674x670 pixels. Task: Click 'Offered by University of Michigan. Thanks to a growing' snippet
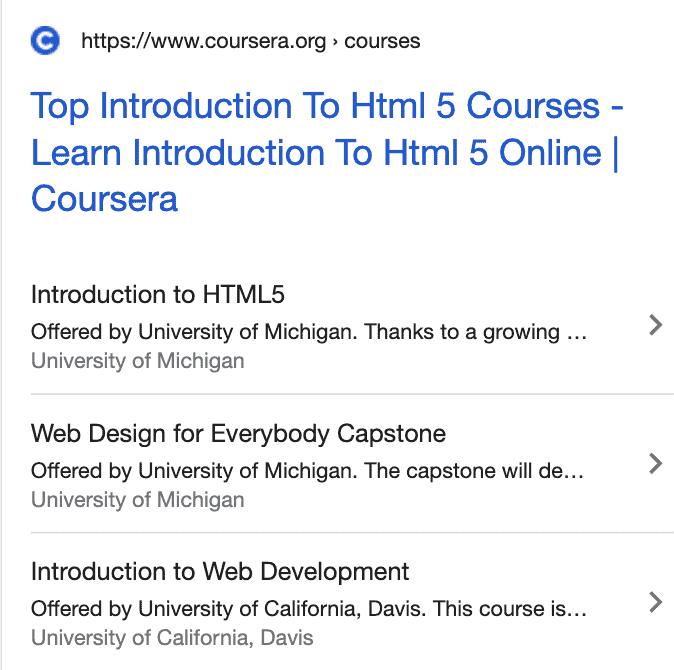click(309, 332)
